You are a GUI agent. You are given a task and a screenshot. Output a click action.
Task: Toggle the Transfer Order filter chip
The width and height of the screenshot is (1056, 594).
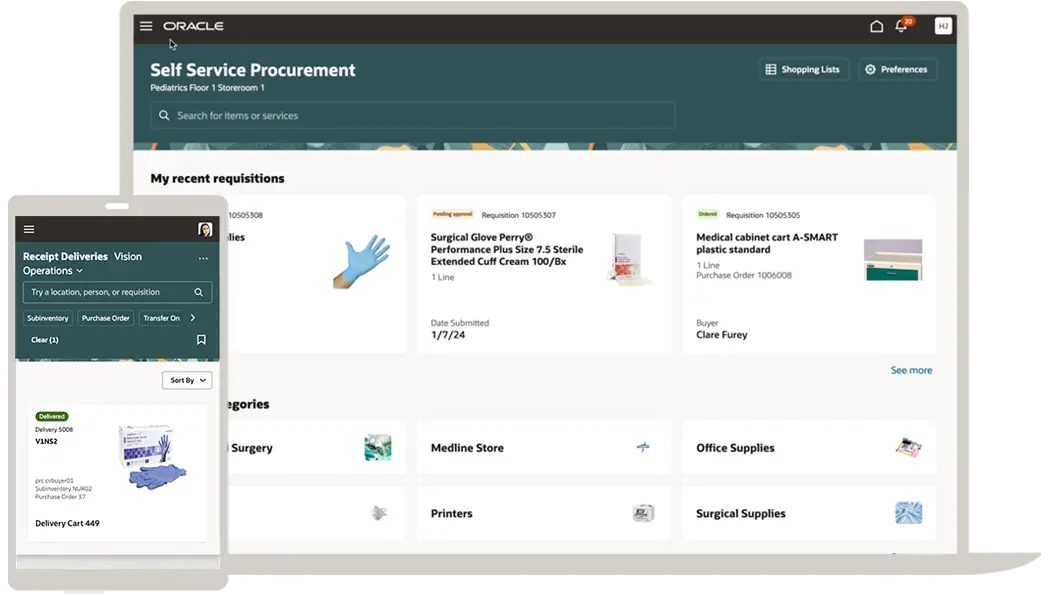161,318
